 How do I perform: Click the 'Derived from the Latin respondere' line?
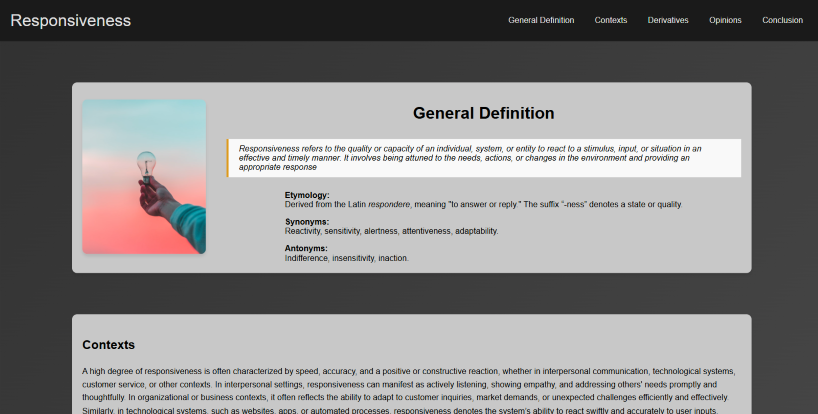483,204
